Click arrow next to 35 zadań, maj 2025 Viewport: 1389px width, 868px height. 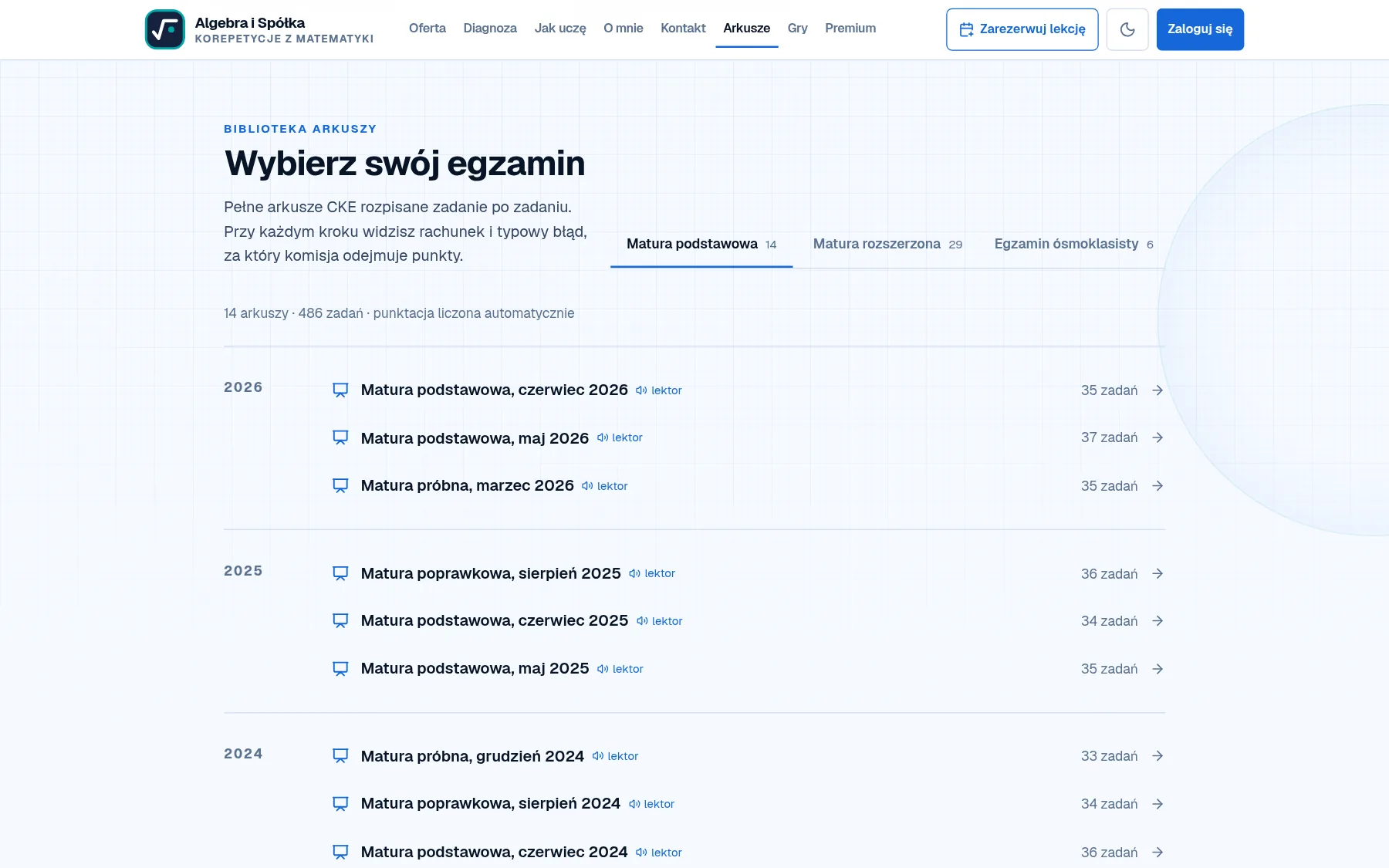coord(1157,669)
